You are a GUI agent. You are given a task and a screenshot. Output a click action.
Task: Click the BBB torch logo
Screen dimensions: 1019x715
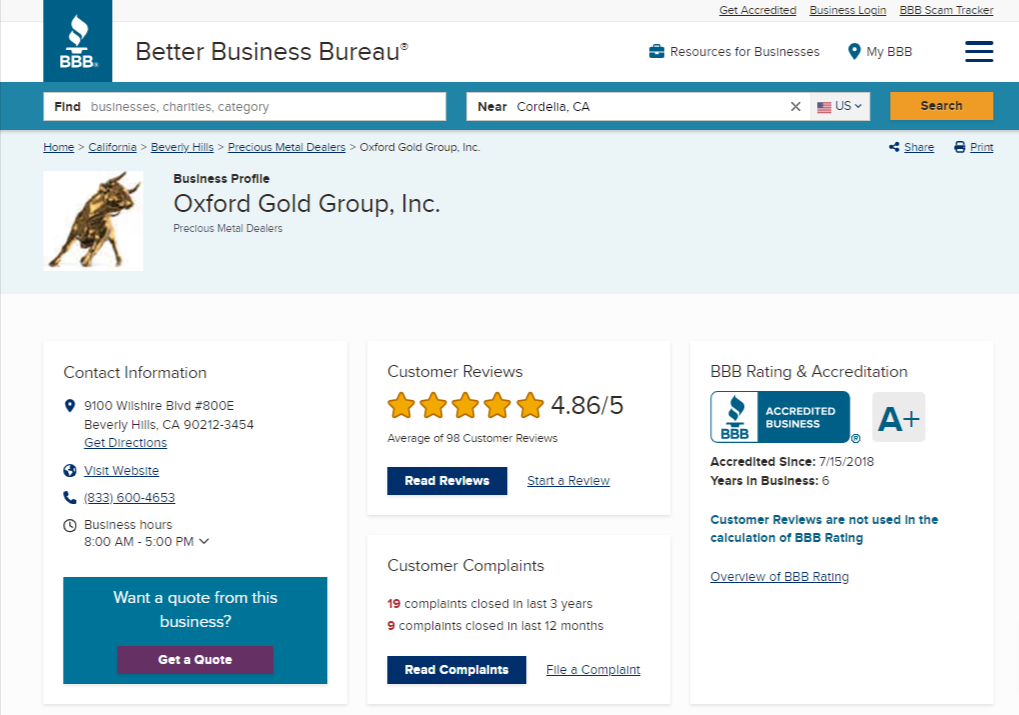coord(77,41)
